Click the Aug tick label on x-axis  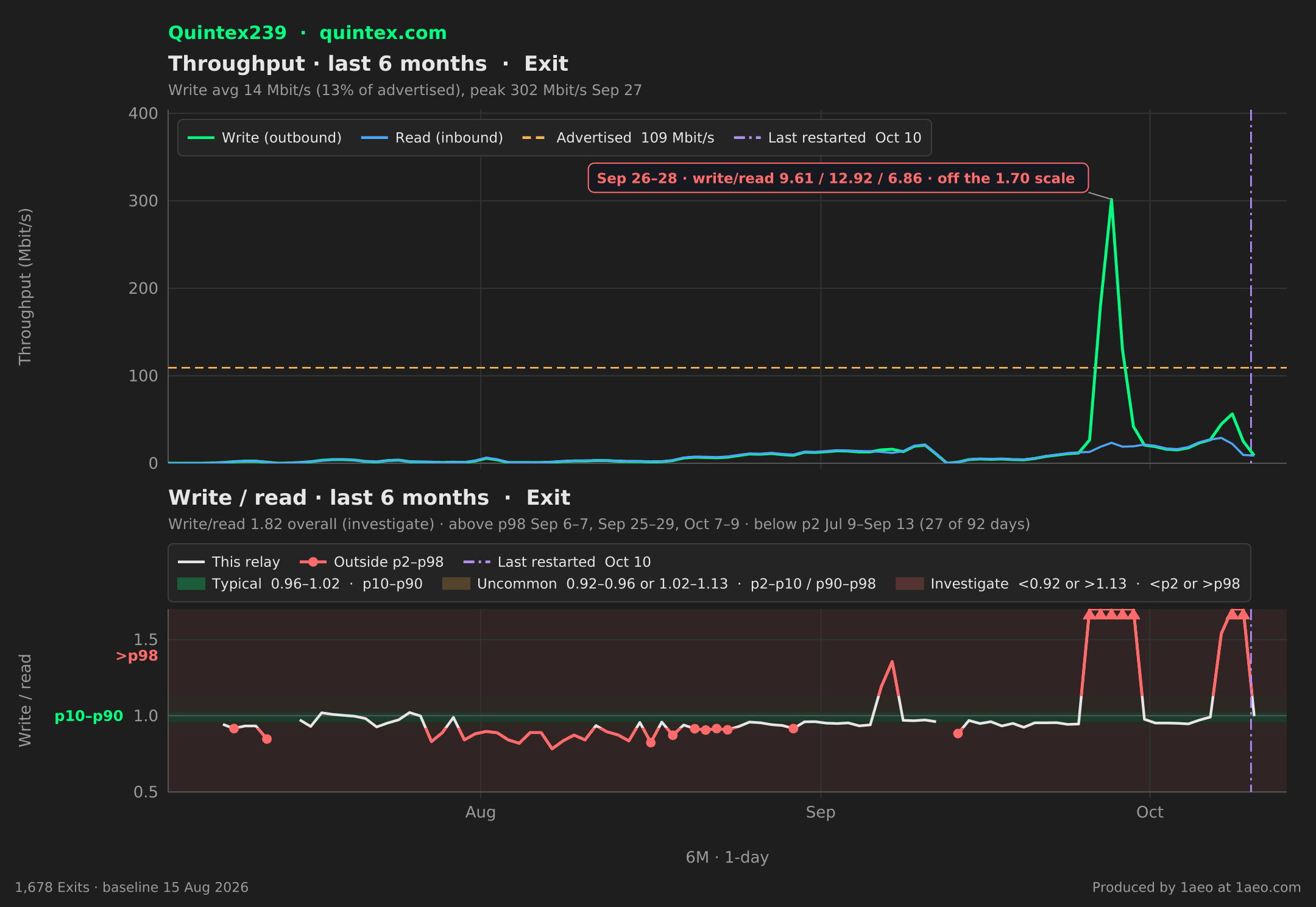click(481, 813)
